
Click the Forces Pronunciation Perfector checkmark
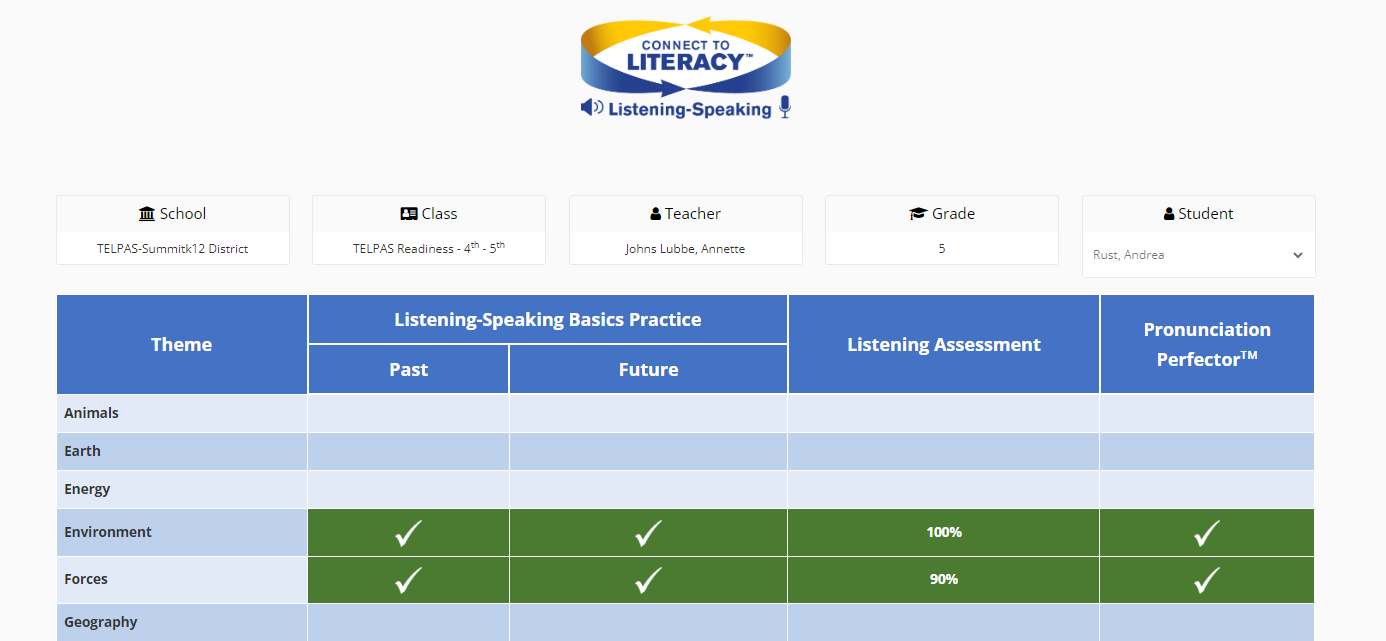(1207, 580)
